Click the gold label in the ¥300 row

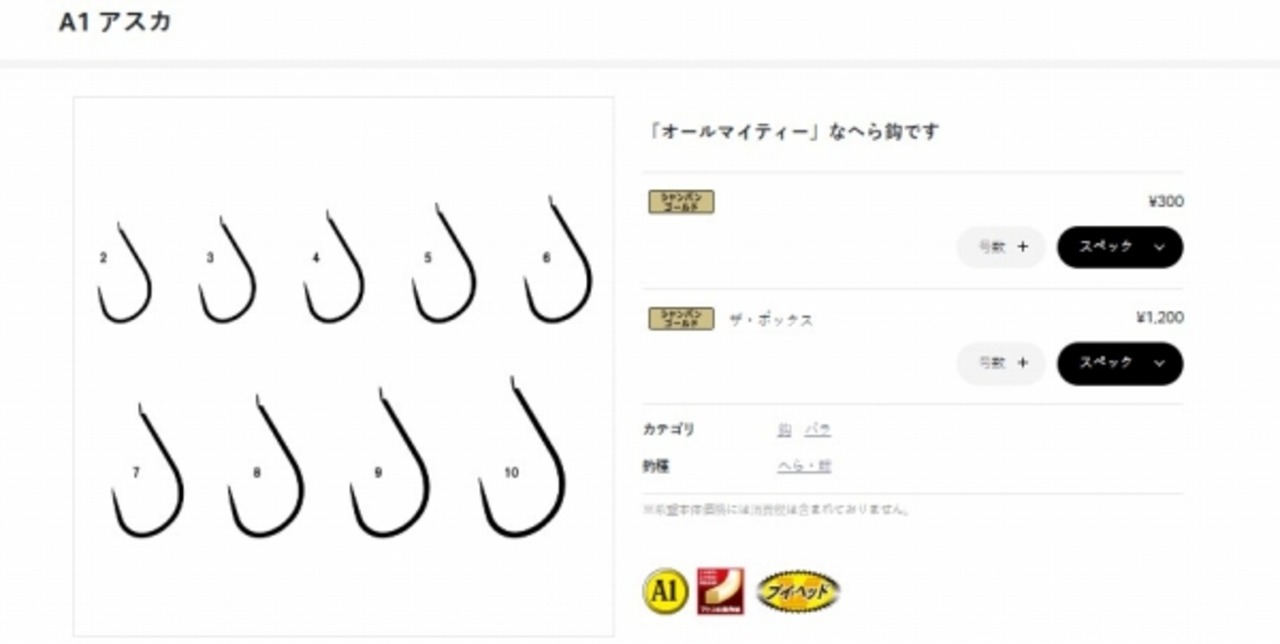(681, 202)
